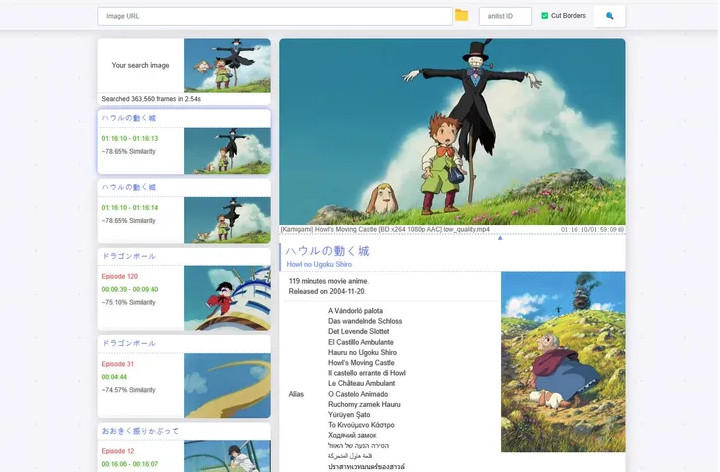Image resolution: width=720 pixels, height=472 pixels.
Task: Click Howl no Ugoku Shiro romaji title
Action: pos(319,264)
